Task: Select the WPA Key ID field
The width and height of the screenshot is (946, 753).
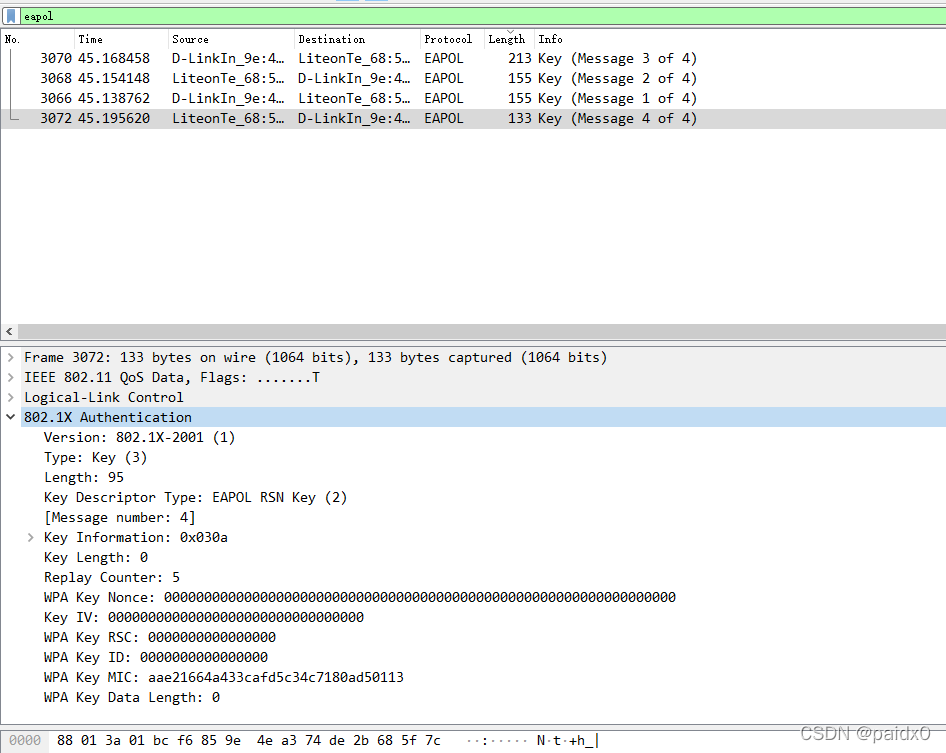Action: pos(156,657)
